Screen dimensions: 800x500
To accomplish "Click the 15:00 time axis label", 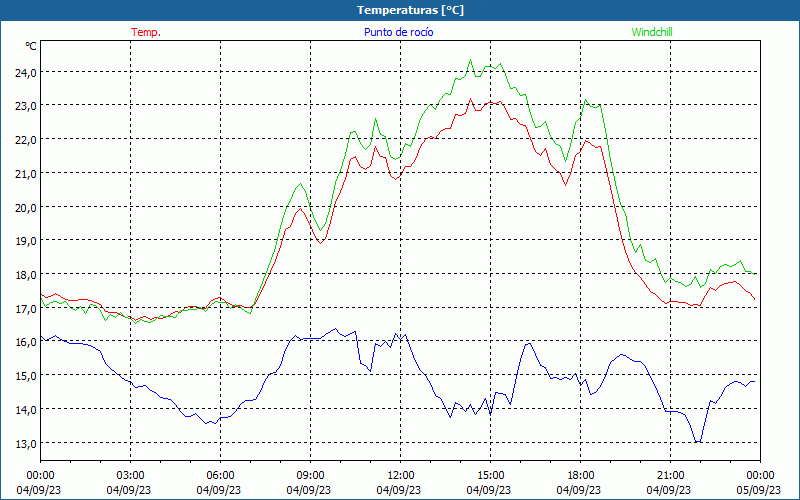I will point(490,476).
